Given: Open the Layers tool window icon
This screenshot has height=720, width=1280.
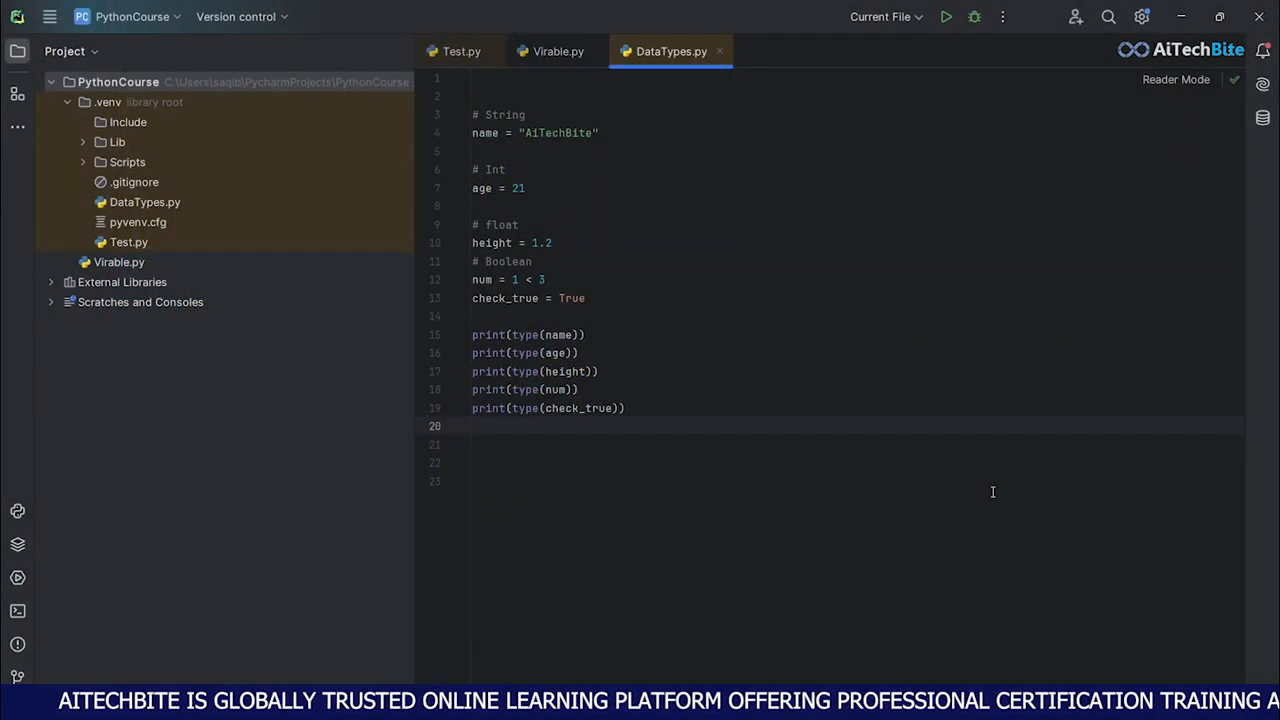Looking at the screenshot, I should coord(18,544).
